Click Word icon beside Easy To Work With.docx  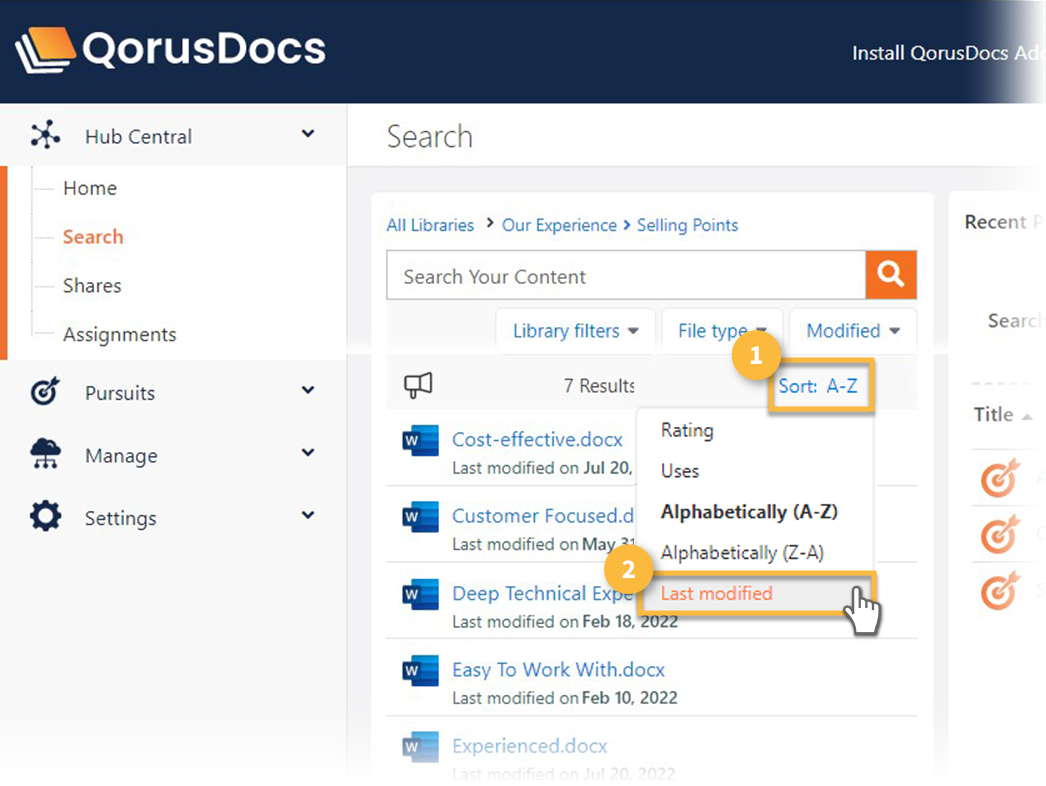pos(420,671)
